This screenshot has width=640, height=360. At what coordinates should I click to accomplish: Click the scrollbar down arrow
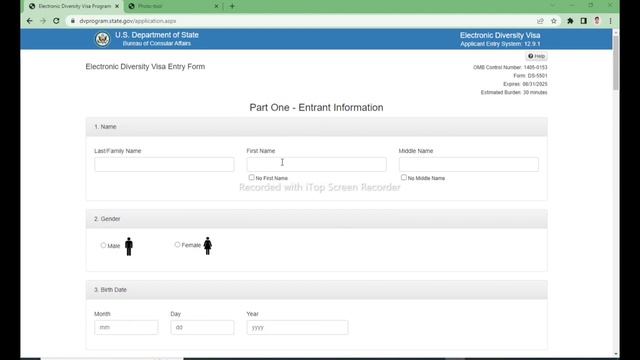[616, 354]
